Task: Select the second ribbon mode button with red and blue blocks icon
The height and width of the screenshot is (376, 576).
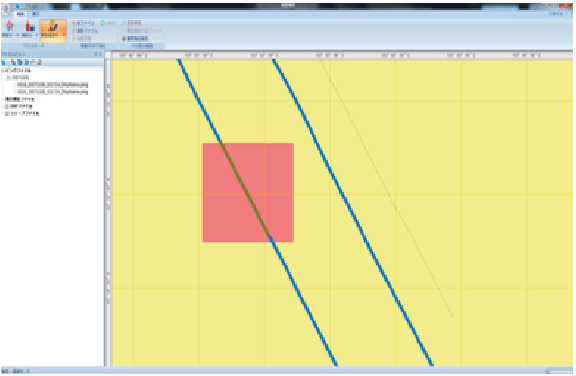Action: click(30, 29)
